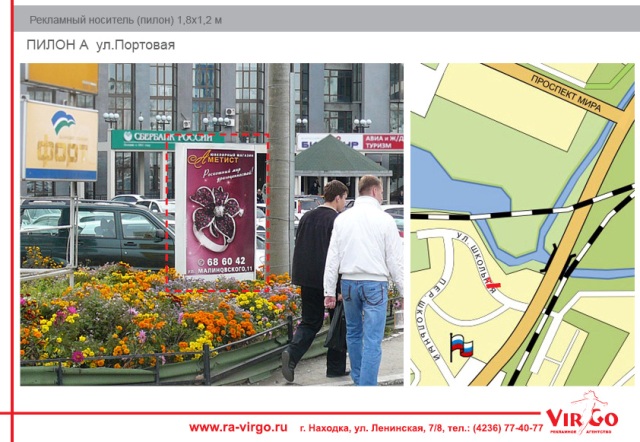Screen dimensions: 640x442
Task: Click the VIRGO agency logo
Action: coord(582,414)
